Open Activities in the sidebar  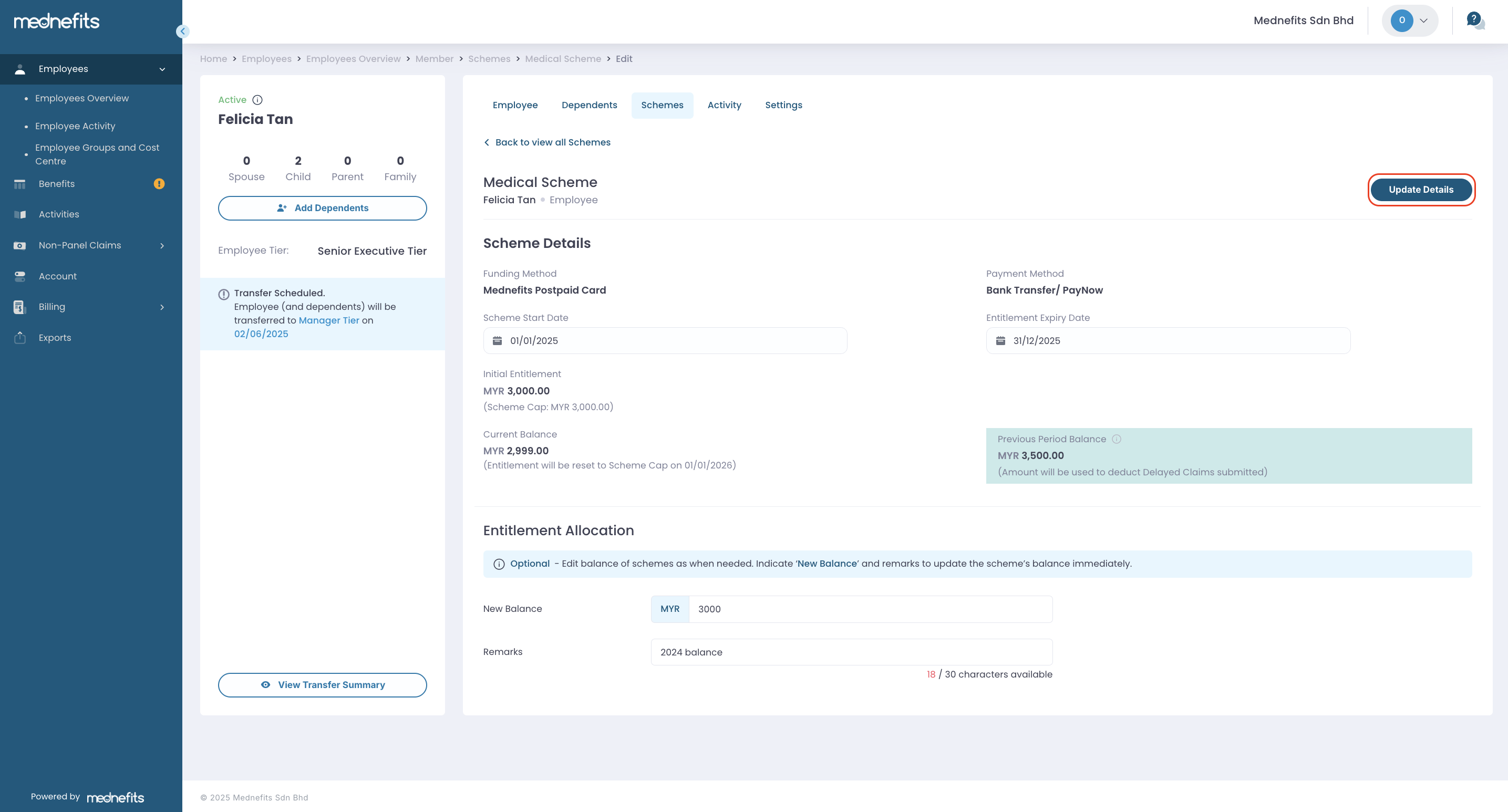(x=58, y=214)
